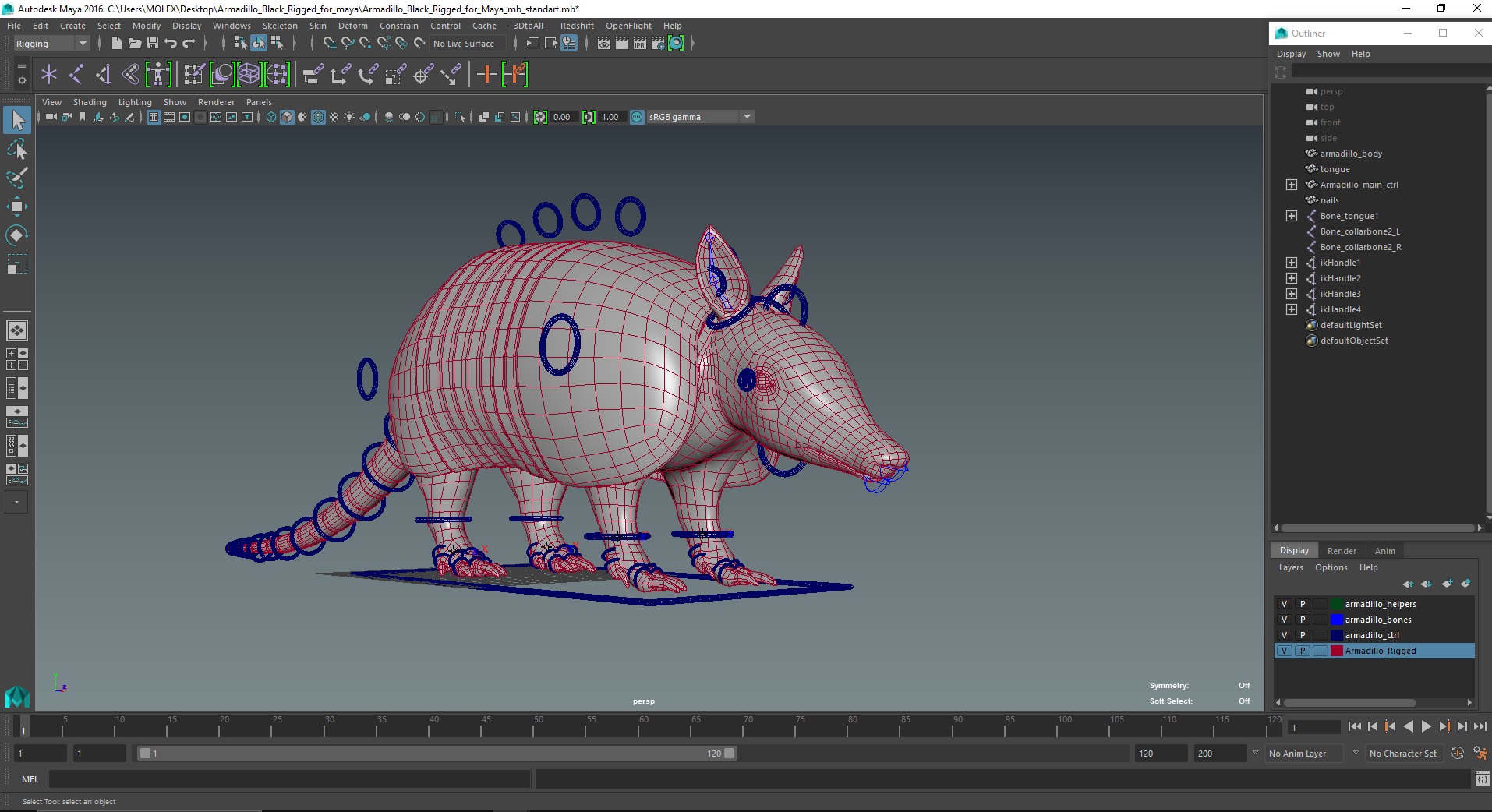Open color of armadillo_helpers layer swatch
1492x812 pixels.
click(1337, 604)
